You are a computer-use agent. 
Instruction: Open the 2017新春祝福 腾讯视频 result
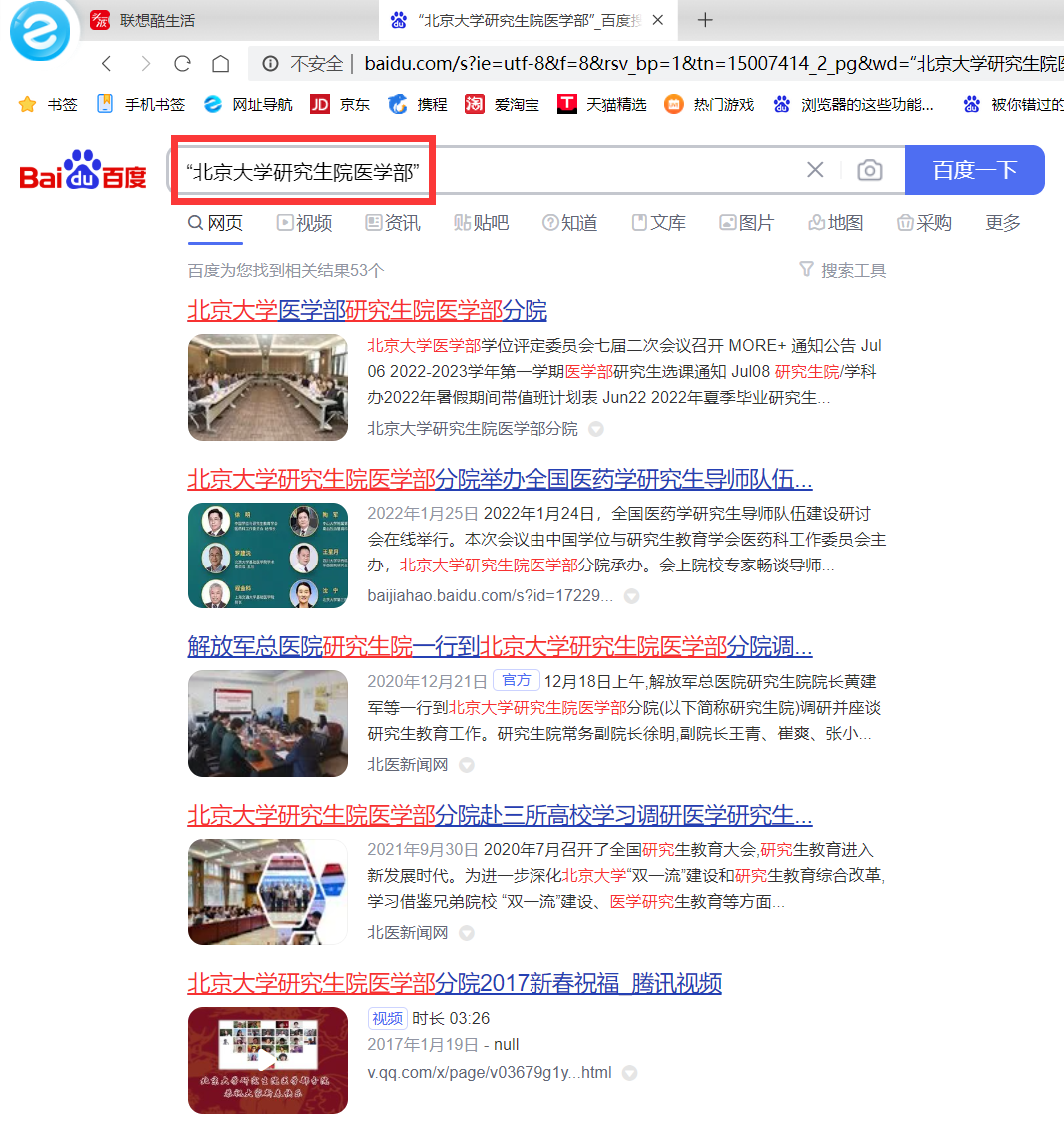point(455,983)
